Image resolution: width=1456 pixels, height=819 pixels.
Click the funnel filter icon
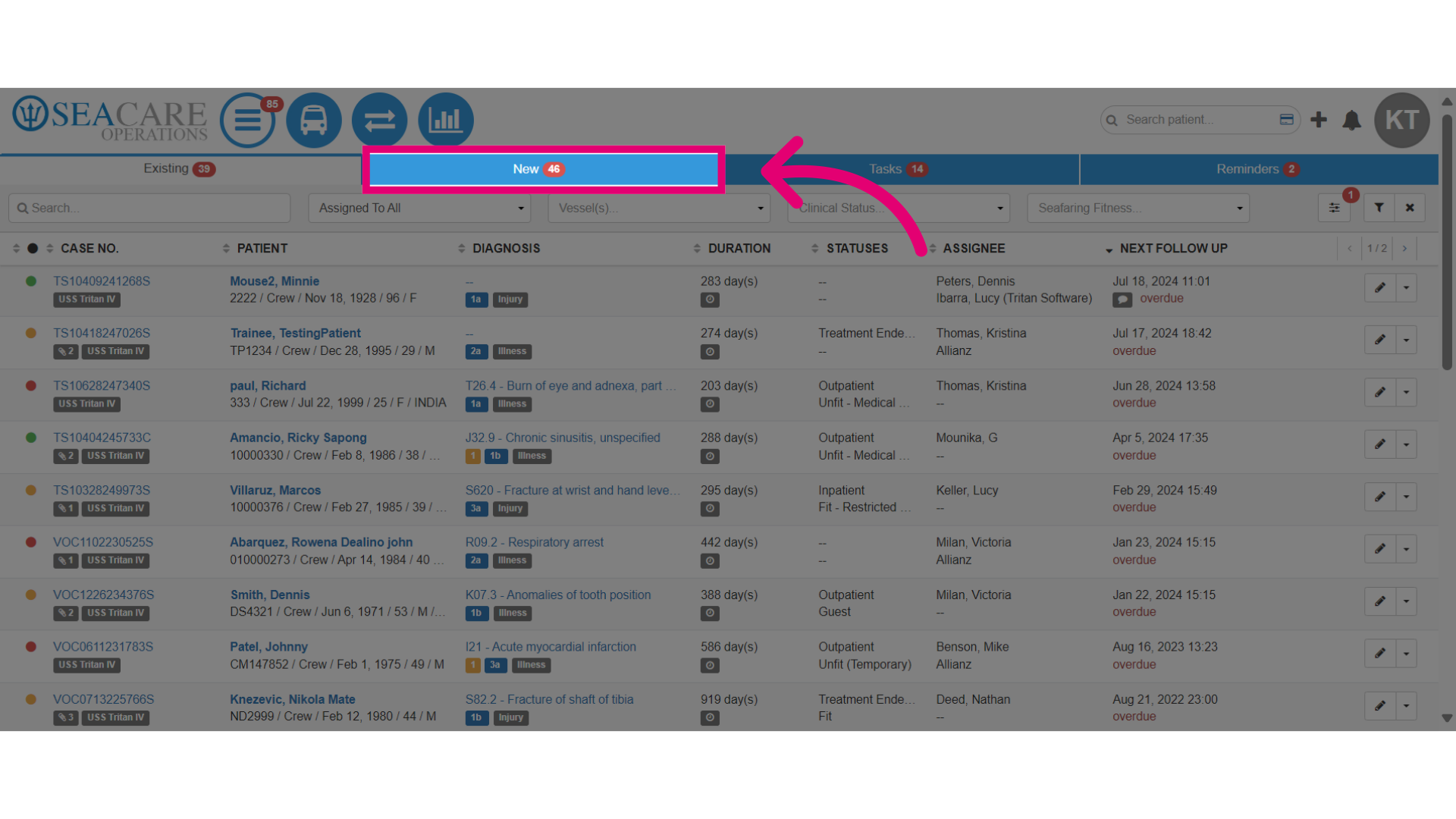pos(1379,208)
